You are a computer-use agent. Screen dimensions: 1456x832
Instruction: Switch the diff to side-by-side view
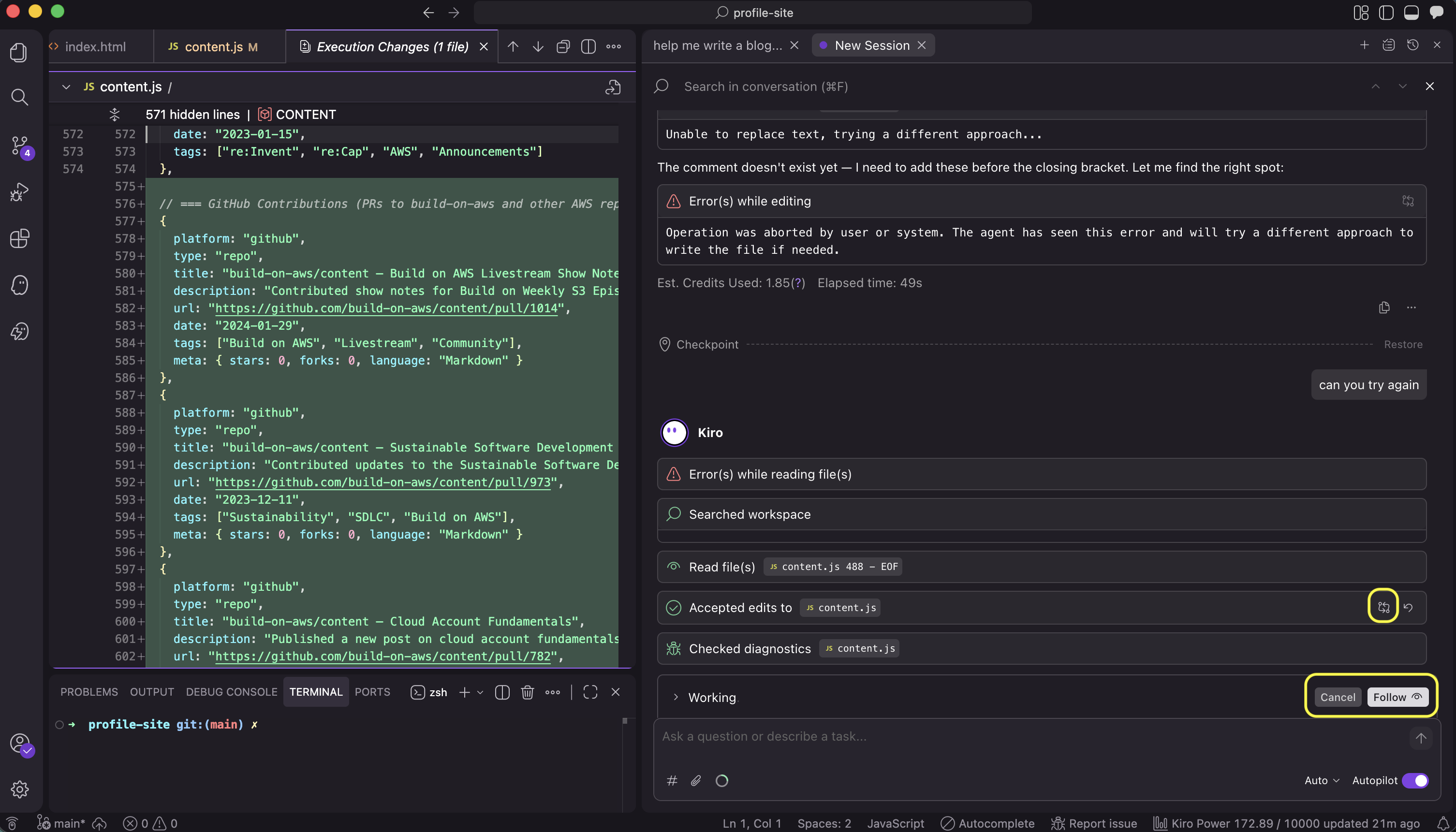[588, 47]
